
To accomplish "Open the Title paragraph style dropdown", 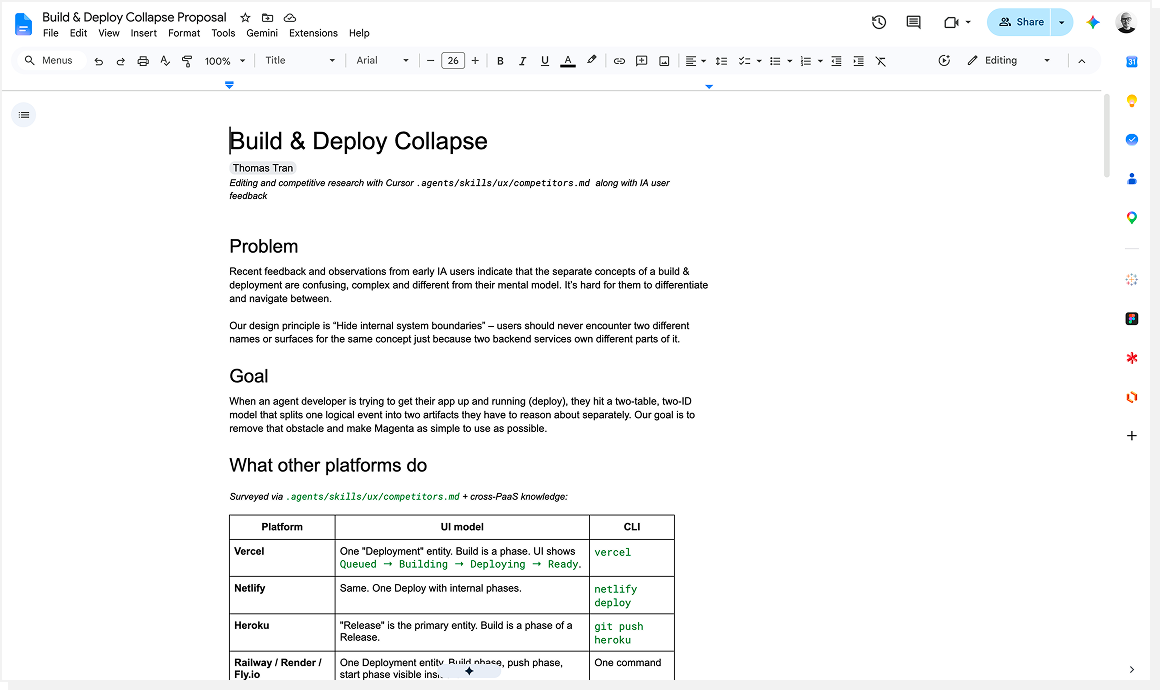I will (300, 61).
